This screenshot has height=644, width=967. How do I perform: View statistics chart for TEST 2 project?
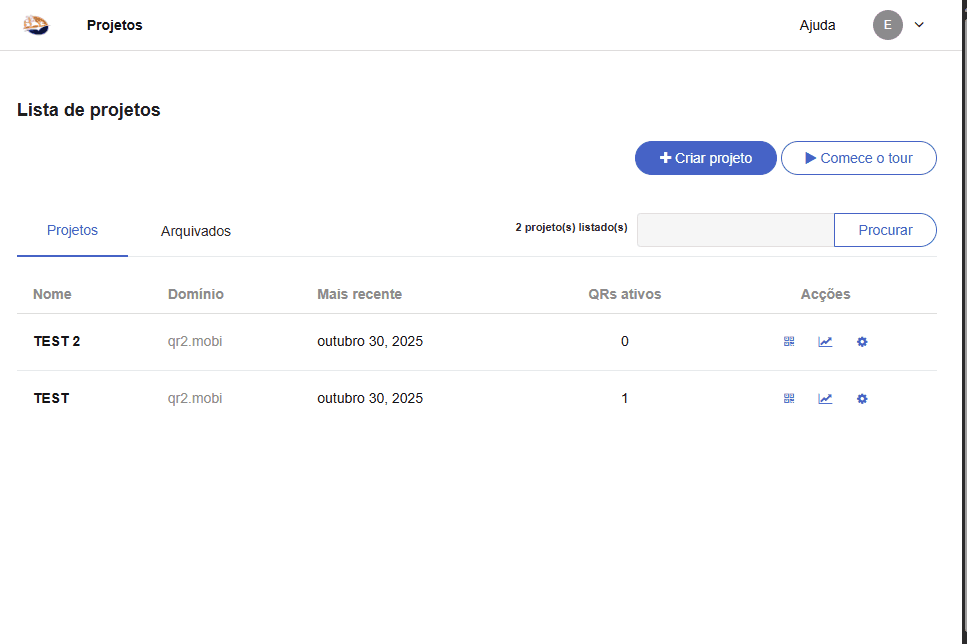coord(825,342)
